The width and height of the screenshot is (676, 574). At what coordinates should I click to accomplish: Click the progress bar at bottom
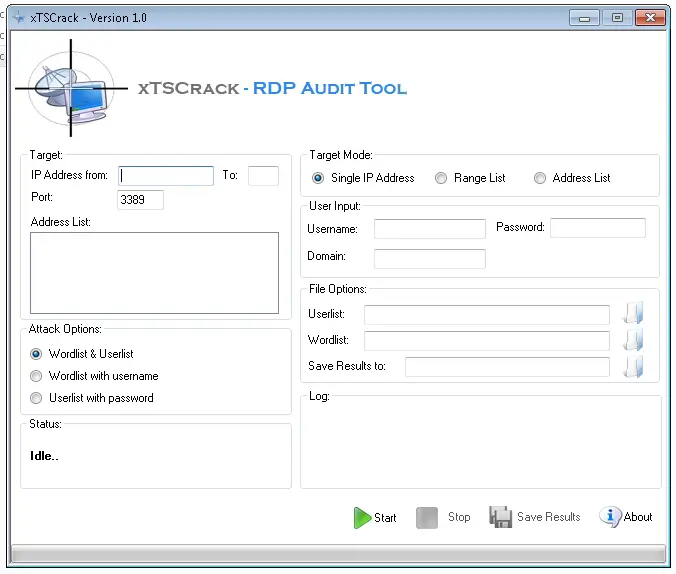point(338,554)
